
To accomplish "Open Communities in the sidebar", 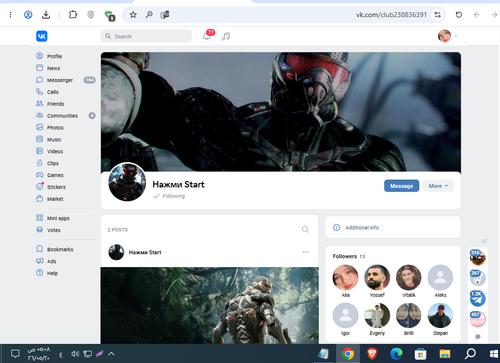I will coord(62,116).
